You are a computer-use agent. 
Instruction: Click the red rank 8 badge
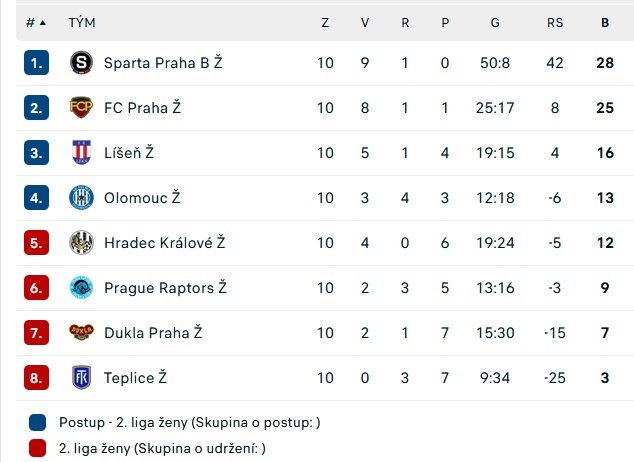tap(36, 378)
